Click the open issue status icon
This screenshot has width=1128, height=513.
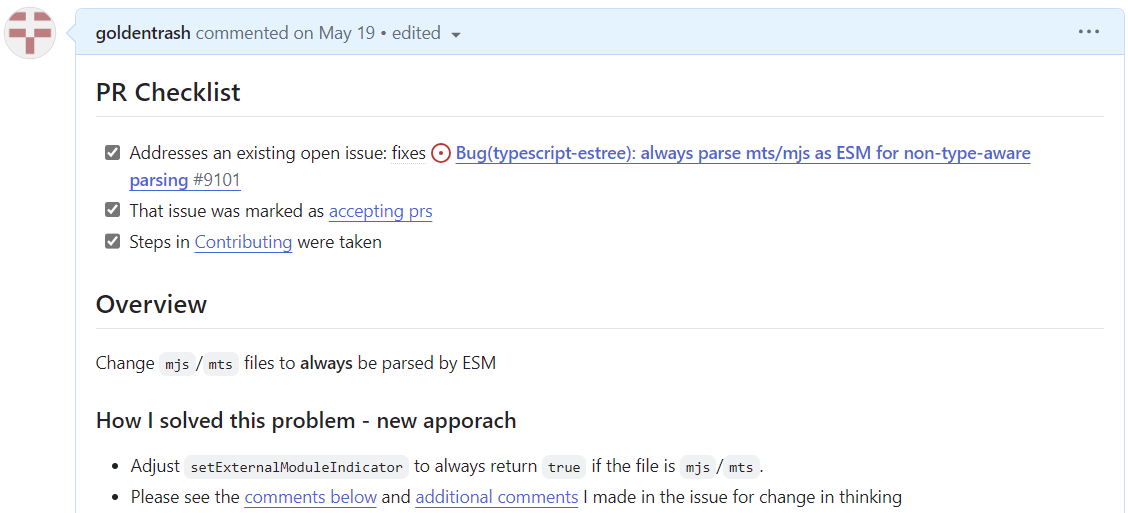pyautogui.click(x=441, y=153)
